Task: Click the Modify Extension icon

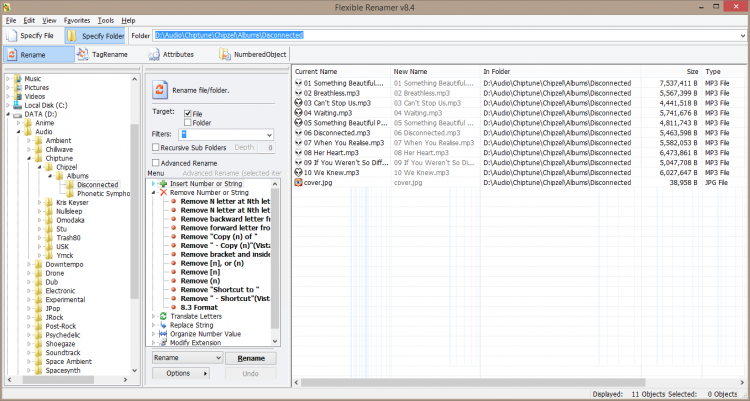Action: click(163, 343)
